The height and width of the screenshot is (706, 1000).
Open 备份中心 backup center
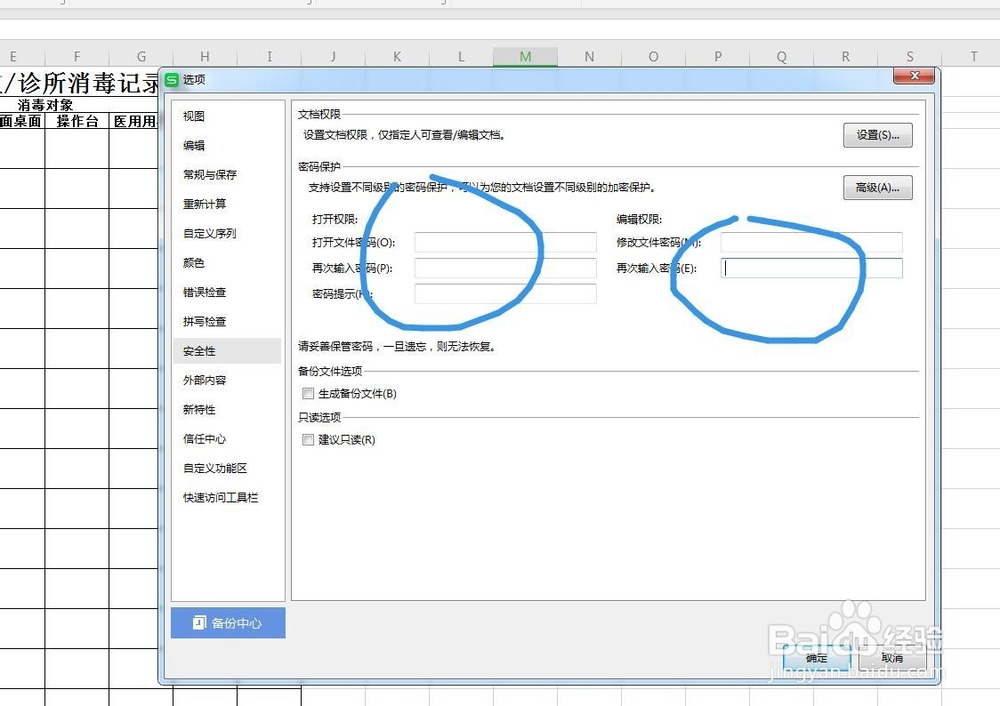click(227, 622)
